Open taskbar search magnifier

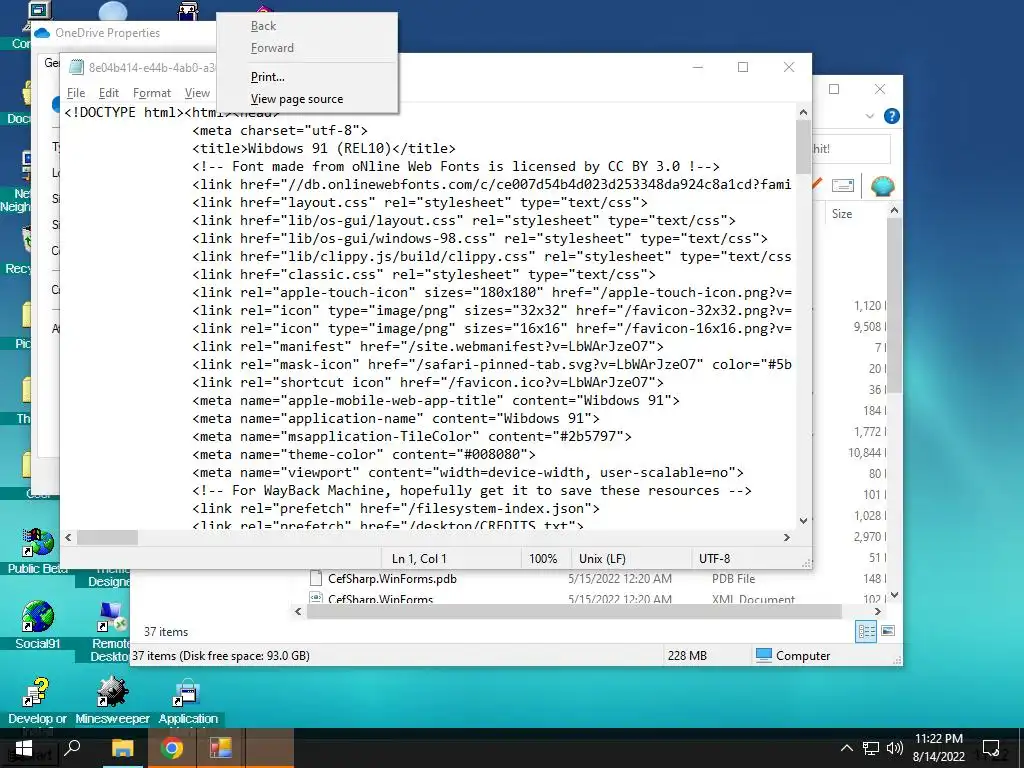(x=72, y=747)
